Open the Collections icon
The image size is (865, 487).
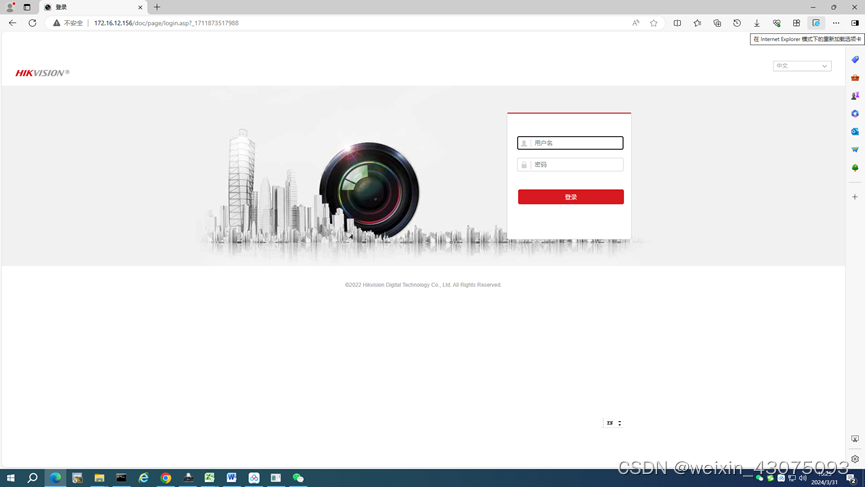[717, 23]
